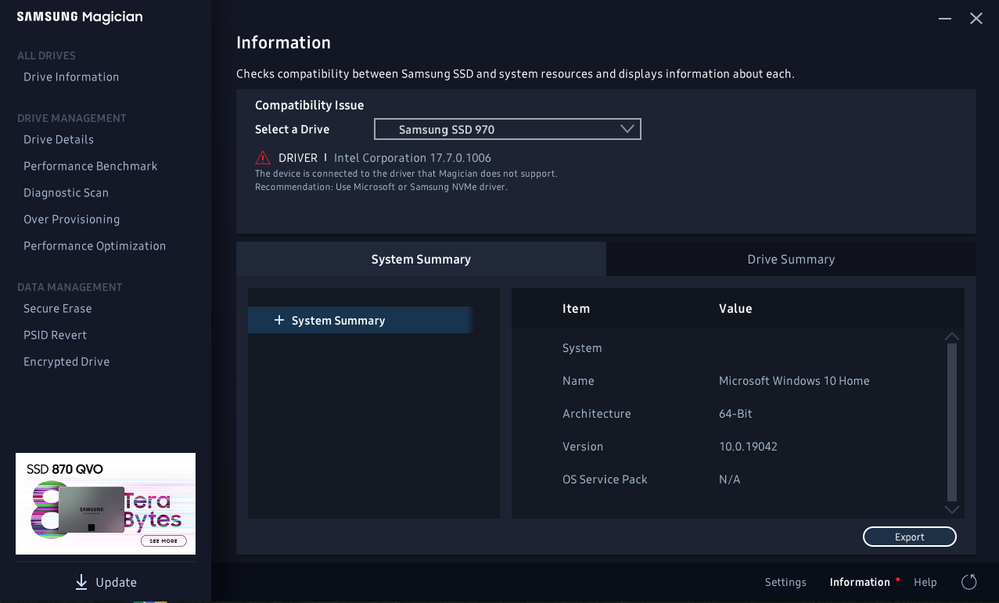
Task: Switch to the Drive Summary tab
Action: (x=791, y=259)
